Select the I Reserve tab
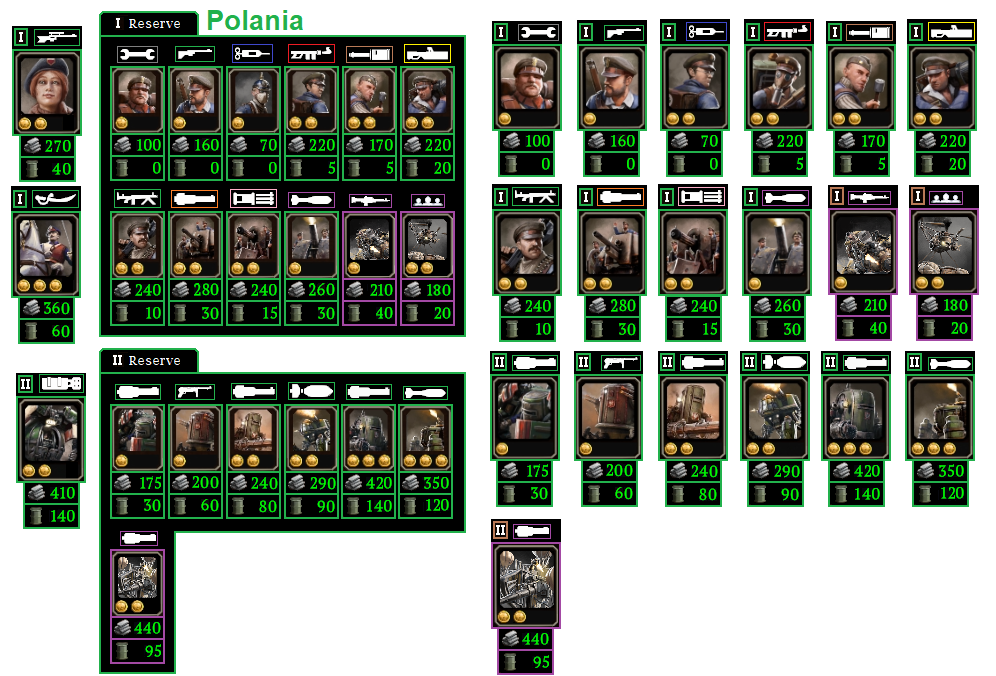The height and width of the screenshot is (676, 996). 149,24
